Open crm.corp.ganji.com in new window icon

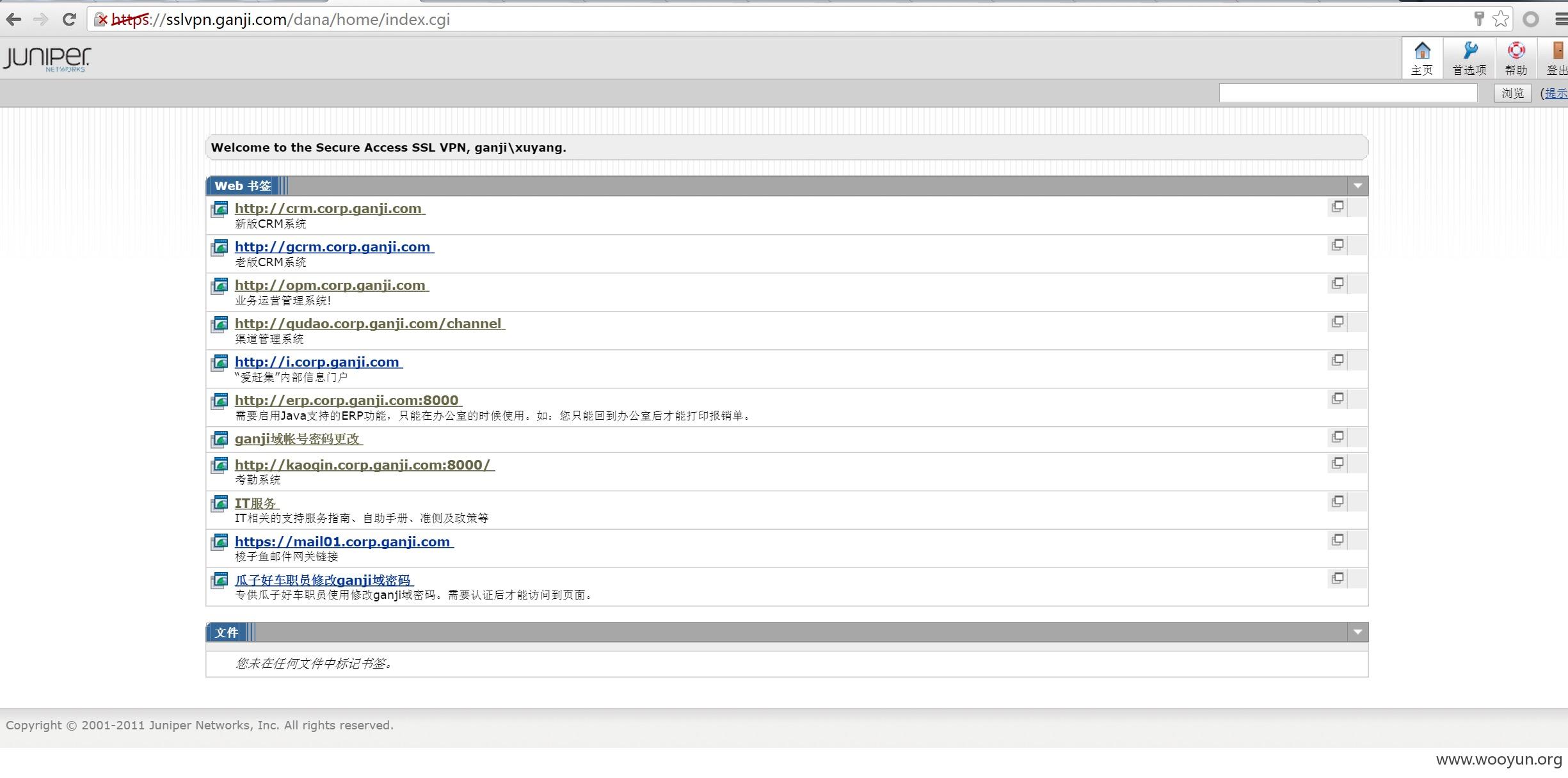point(1338,207)
